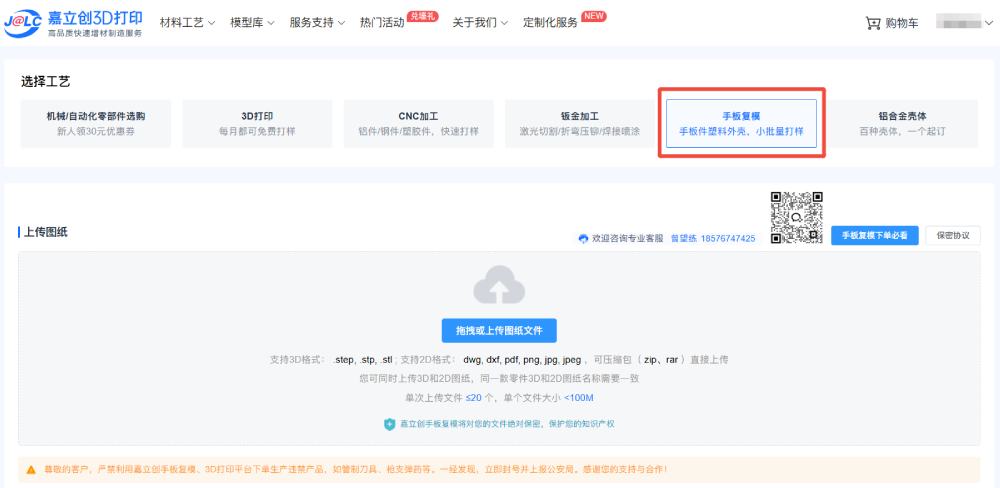Expand the 服务支持 dropdown menu
Image resolution: width=1000 pixels, height=488 pixels.
pos(316,23)
